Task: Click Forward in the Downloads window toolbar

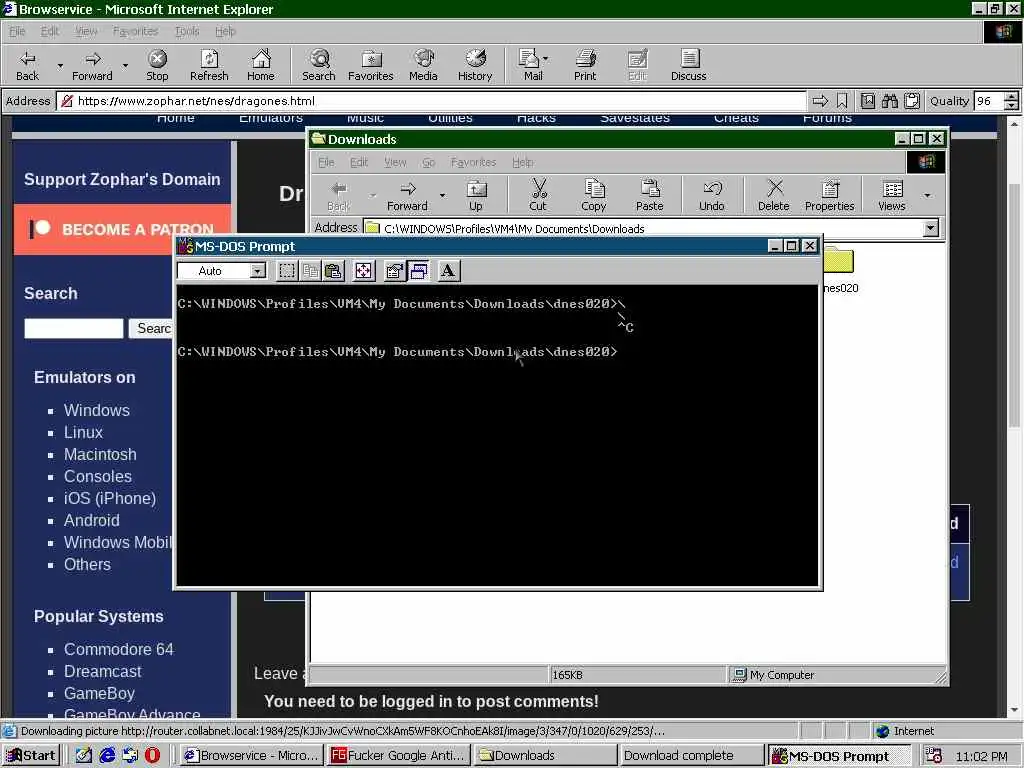Action: coord(408,196)
